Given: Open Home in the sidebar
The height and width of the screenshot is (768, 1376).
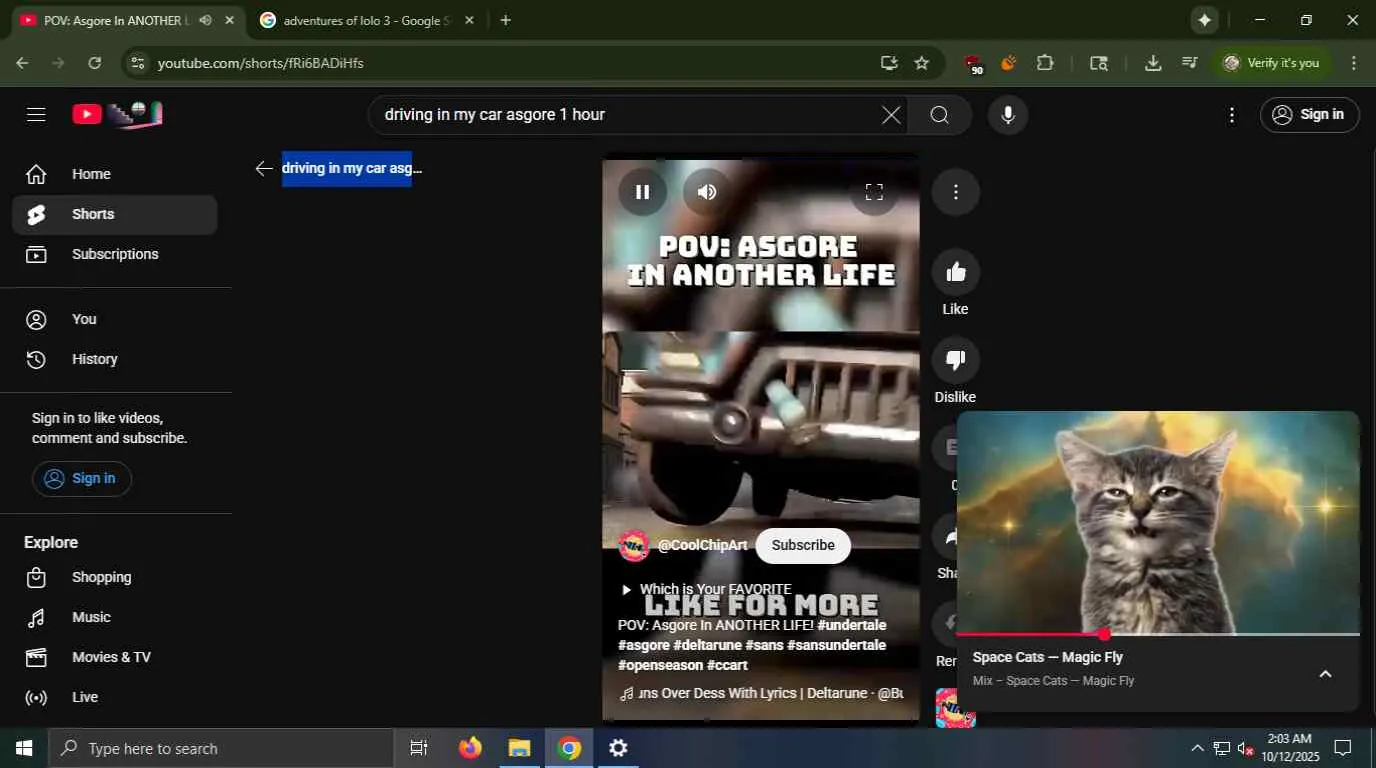Looking at the screenshot, I should coord(114,174).
